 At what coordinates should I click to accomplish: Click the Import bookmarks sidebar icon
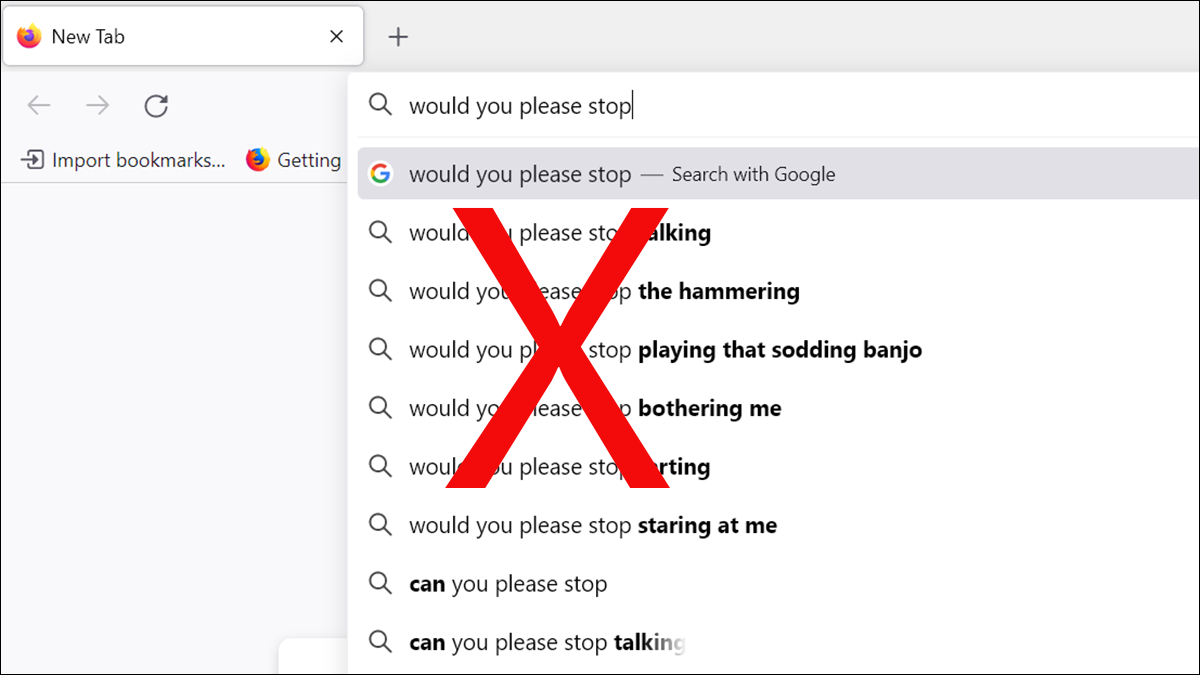coord(33,160)
